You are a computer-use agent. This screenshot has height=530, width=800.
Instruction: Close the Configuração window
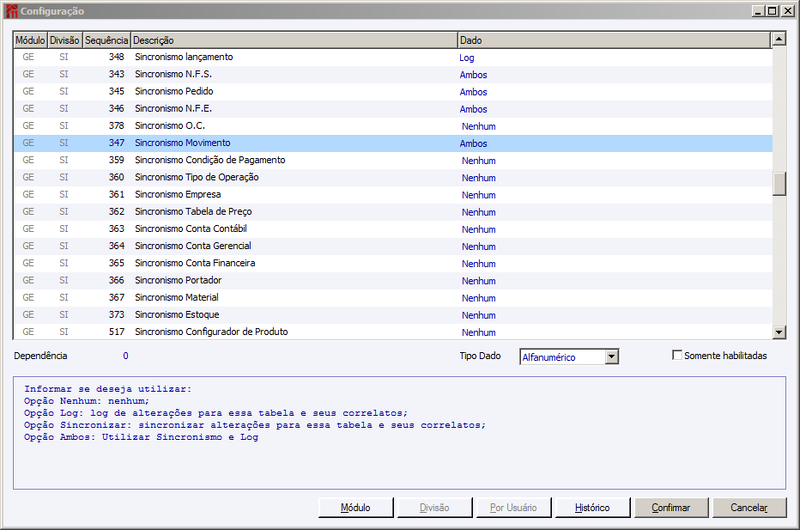(788, 11)
